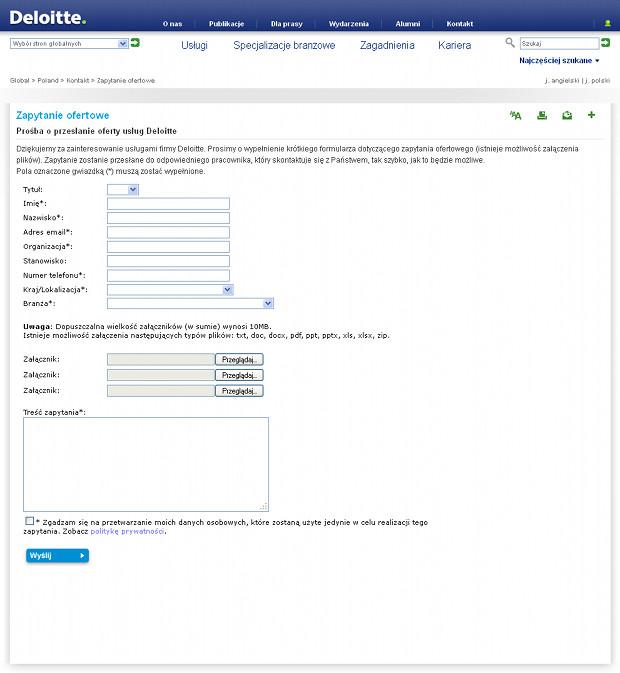Image resolution: width=620 pixels, height=673 pixels.
Task: Click Poland breadcrumb link
Action: click(x=48, y=81)
